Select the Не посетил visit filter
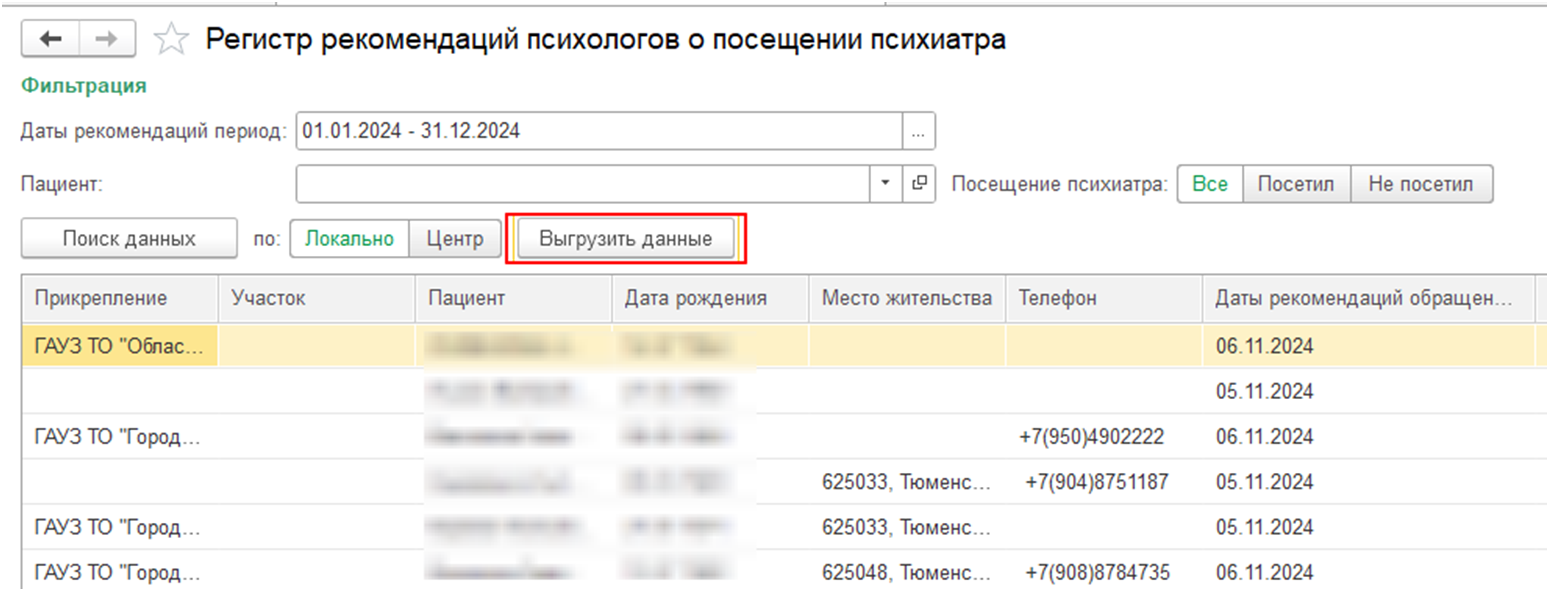 point(1420,184)
